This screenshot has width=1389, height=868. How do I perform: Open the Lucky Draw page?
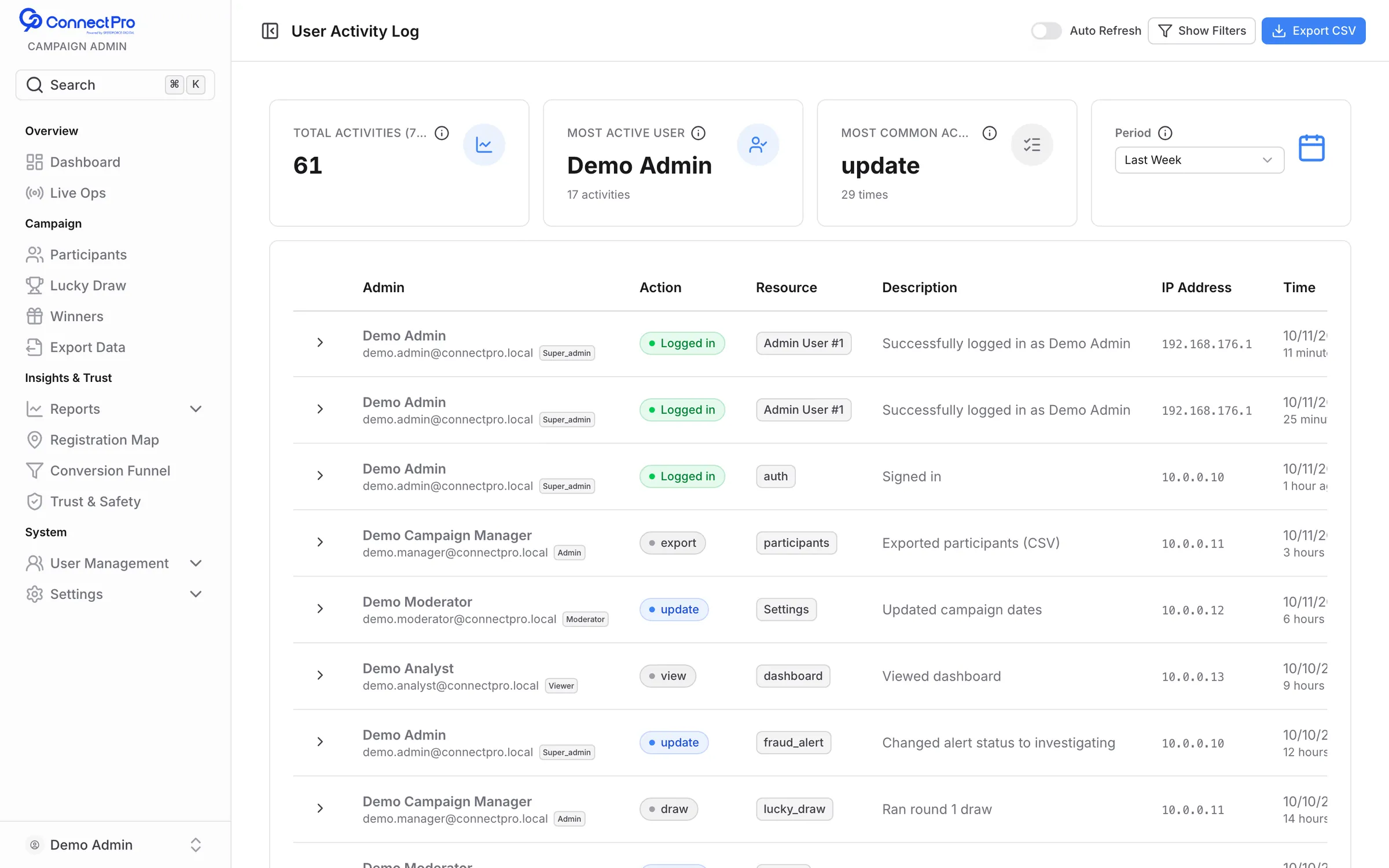click(x=115, y=285)
